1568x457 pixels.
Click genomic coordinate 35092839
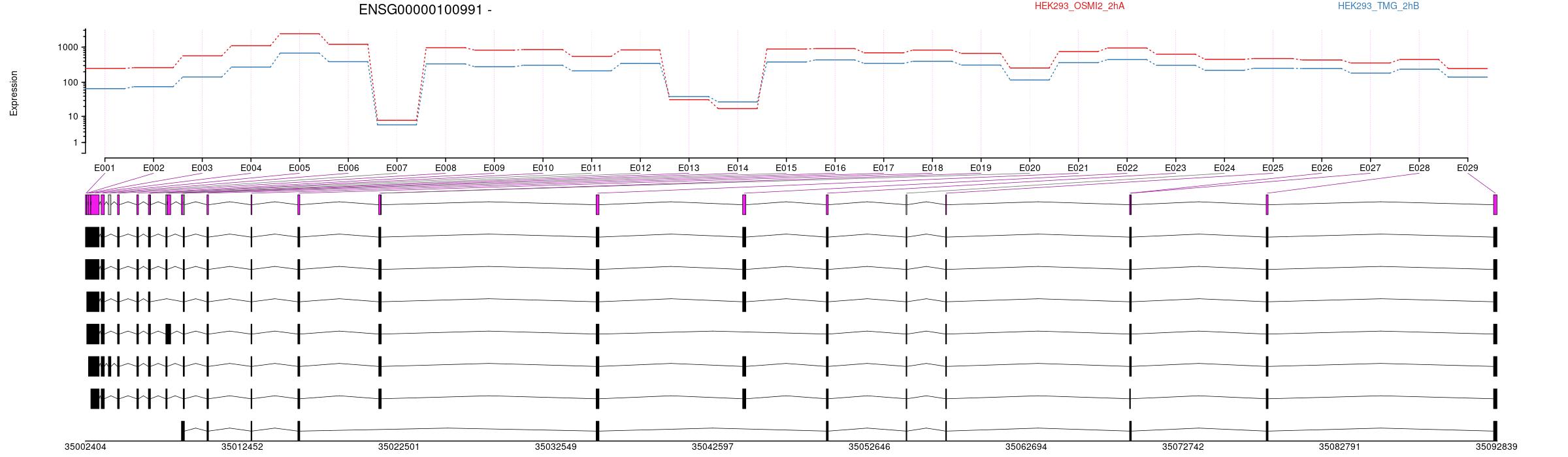click(1497, 447)
